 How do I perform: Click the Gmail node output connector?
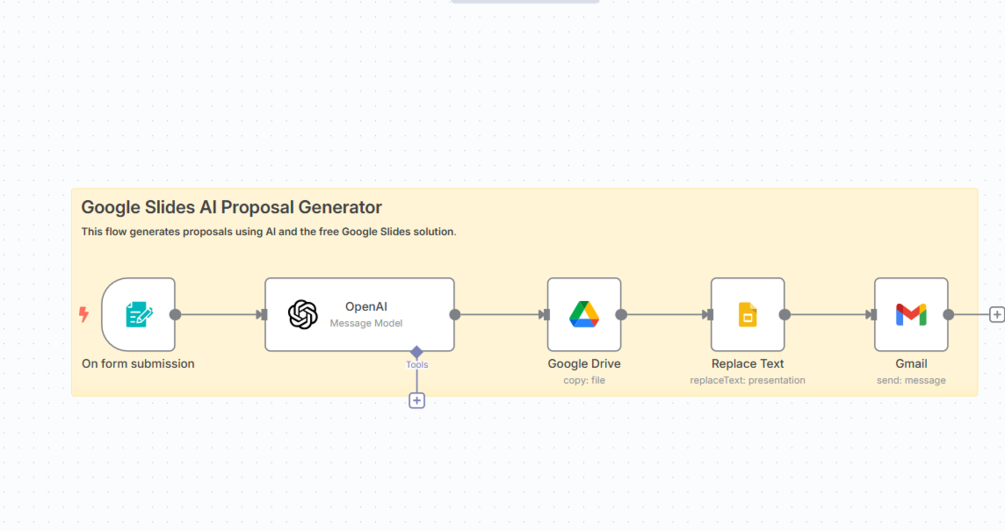tap(948, 314)
